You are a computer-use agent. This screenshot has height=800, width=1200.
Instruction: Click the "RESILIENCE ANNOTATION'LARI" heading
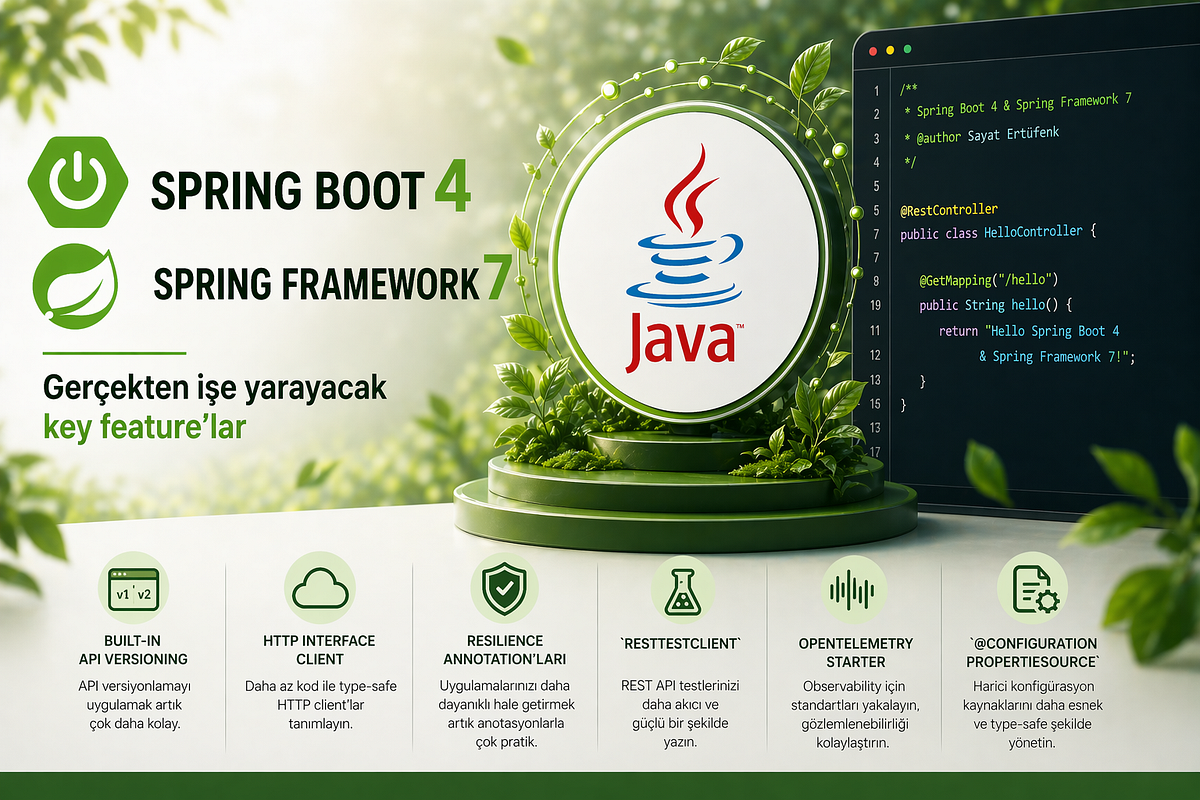(504, 650)
